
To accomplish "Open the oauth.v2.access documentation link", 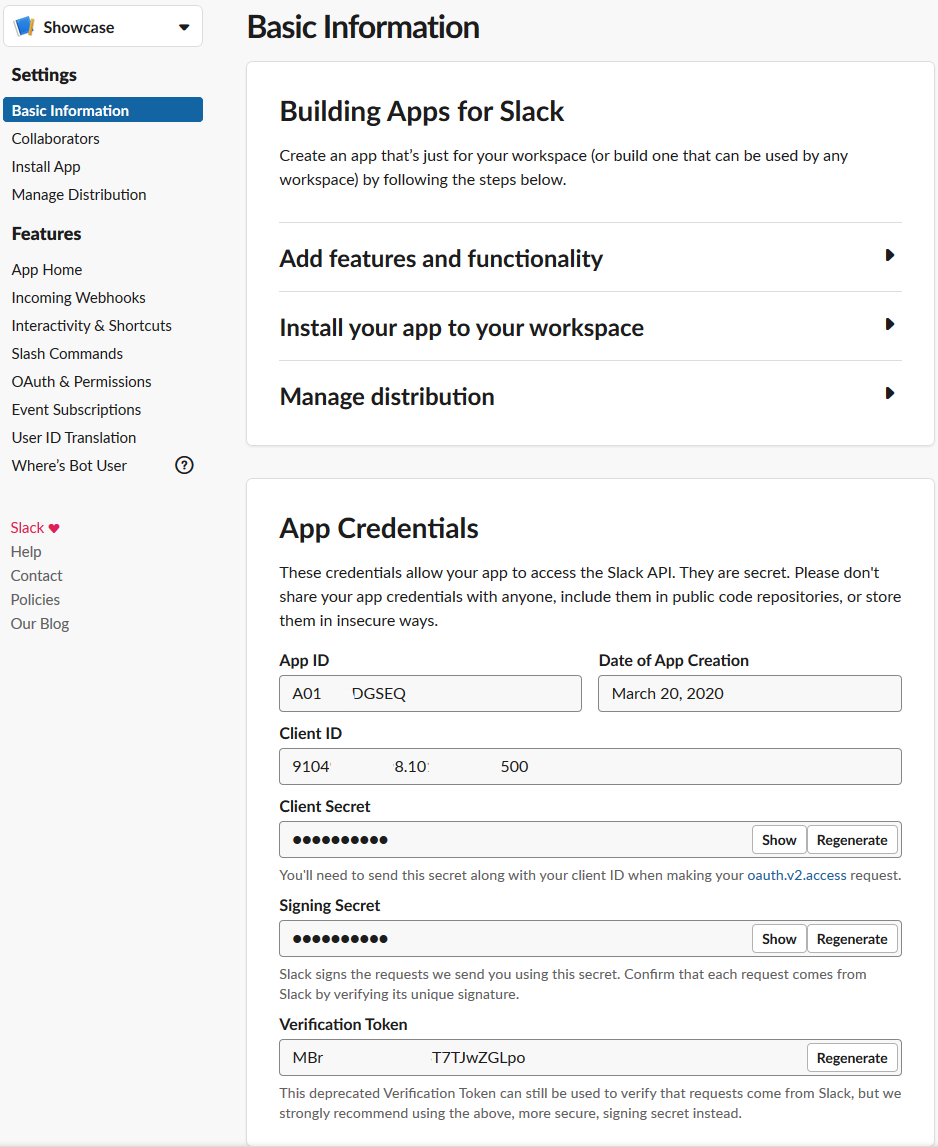I will (796, 875).
